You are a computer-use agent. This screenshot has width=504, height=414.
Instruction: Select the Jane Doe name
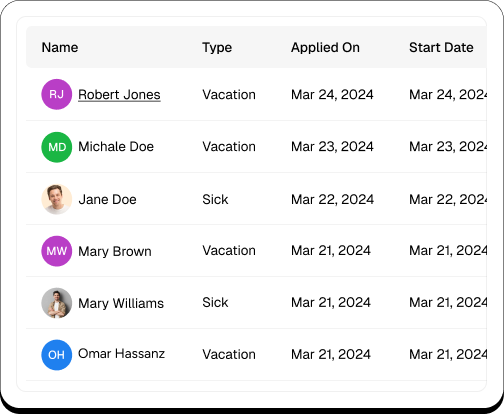(107, 199)
